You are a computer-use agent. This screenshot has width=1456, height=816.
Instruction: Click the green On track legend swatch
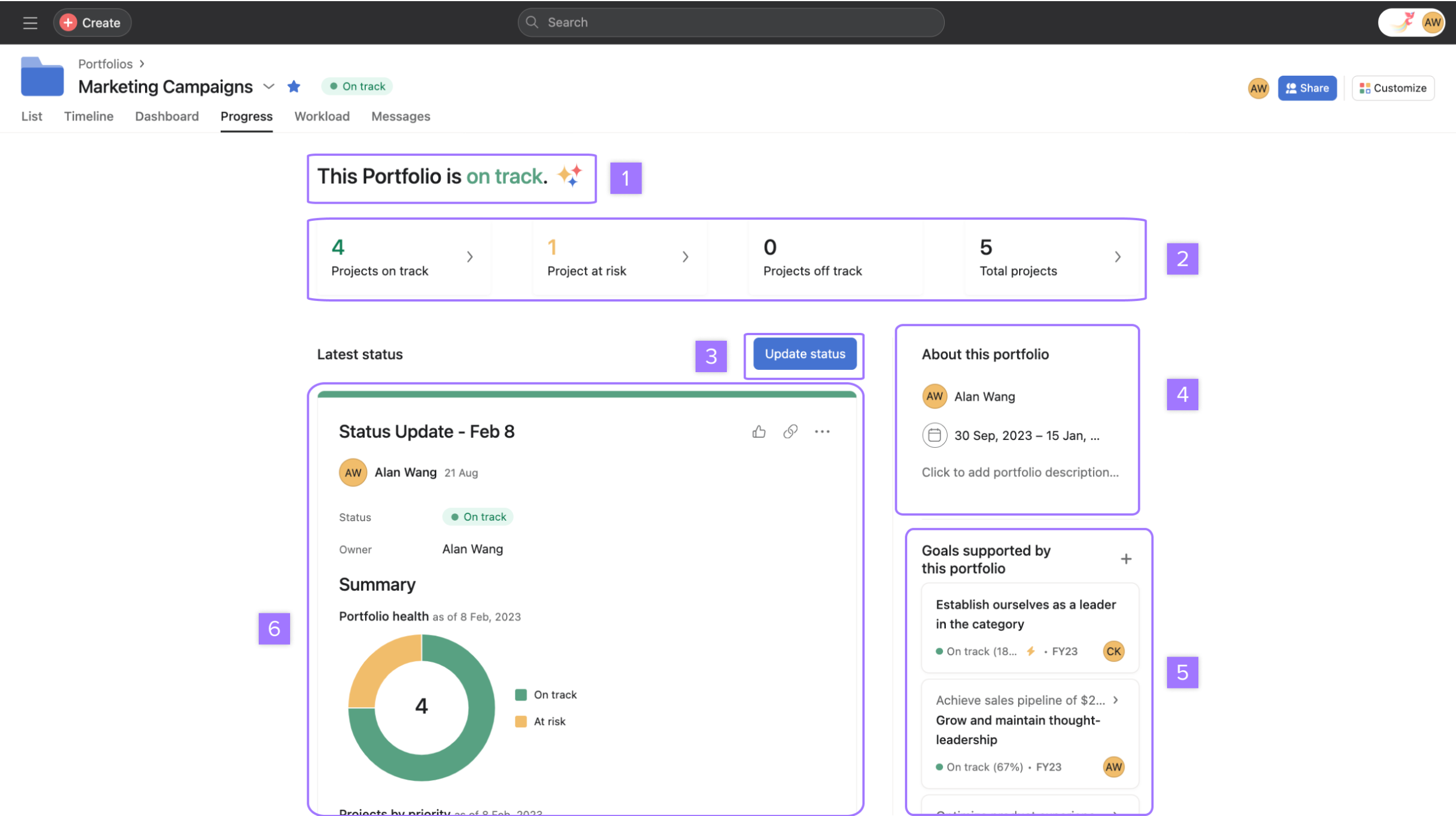coord(520,695)
